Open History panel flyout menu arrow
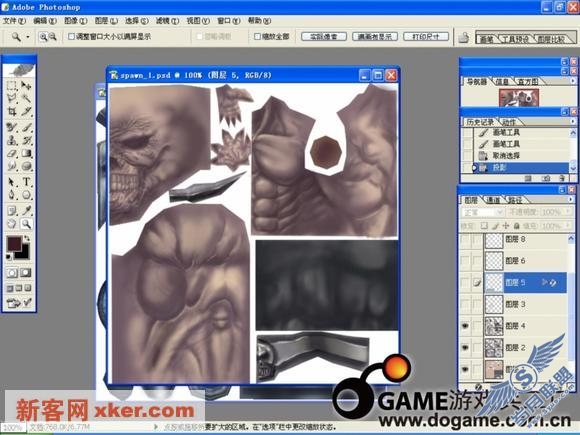This screenshot has width=580, height=435. [x=573, y=121]
